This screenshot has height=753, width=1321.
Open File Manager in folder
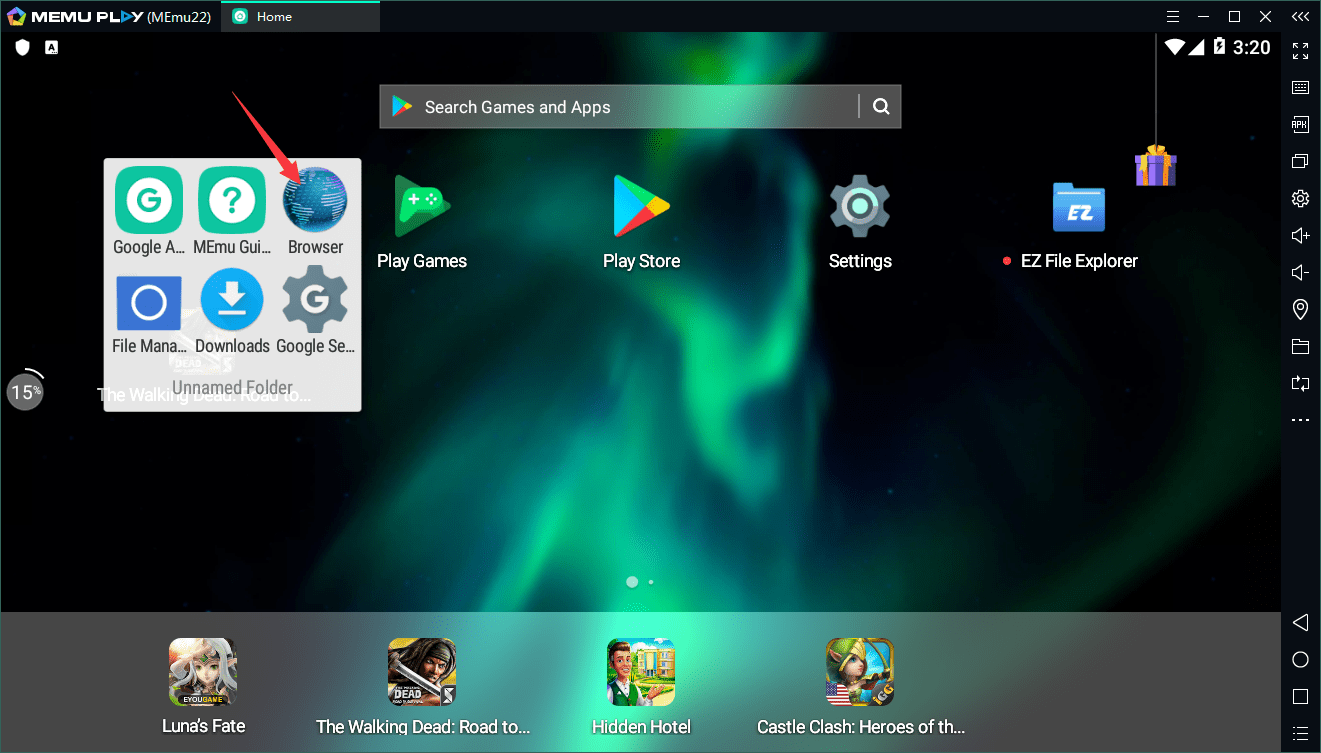click(149, 302)
